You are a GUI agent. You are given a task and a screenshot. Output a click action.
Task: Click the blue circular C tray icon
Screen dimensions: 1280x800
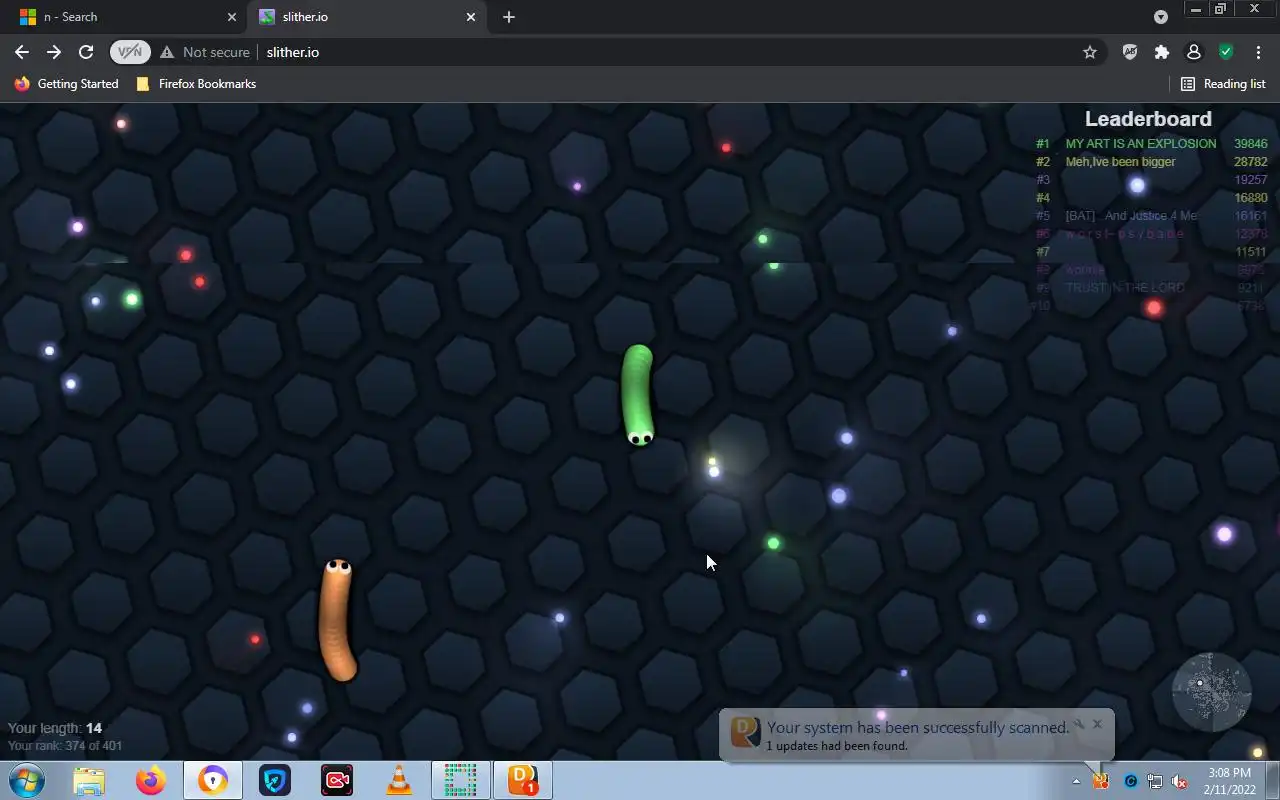pos(1131,781)
